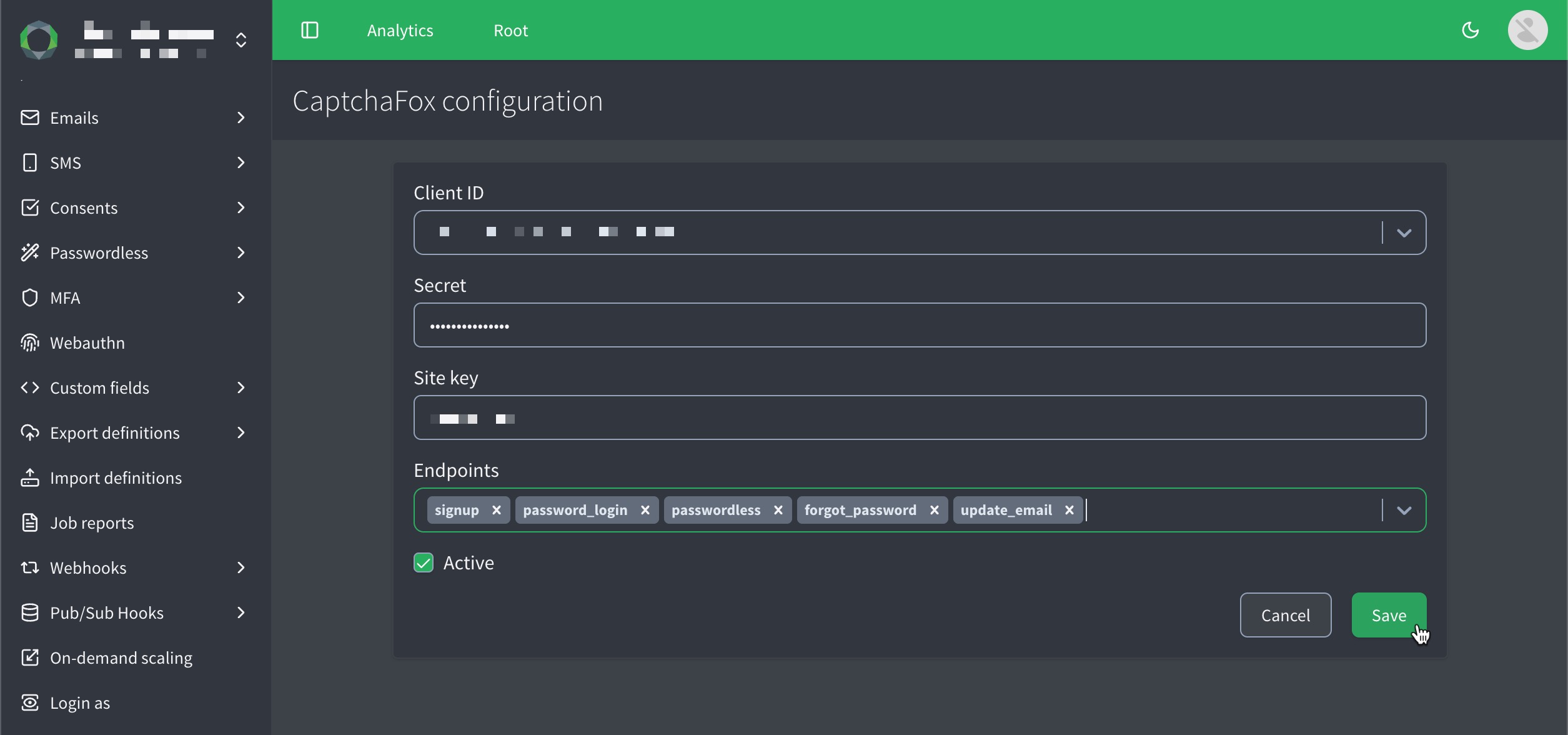Expand the Pub/Sub Hooks chevron
The height and width of the screenshot is (735, 1568).
coord(241,612)
